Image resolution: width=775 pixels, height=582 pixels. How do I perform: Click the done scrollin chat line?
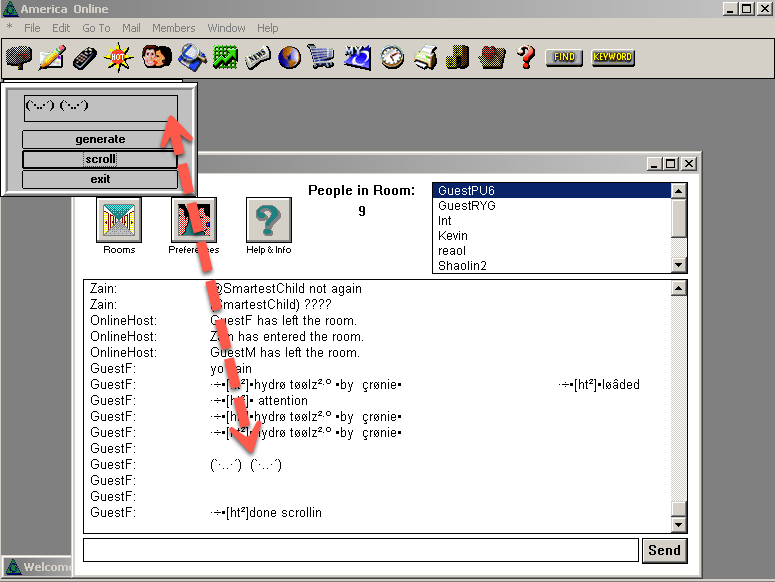coord(266,513)
